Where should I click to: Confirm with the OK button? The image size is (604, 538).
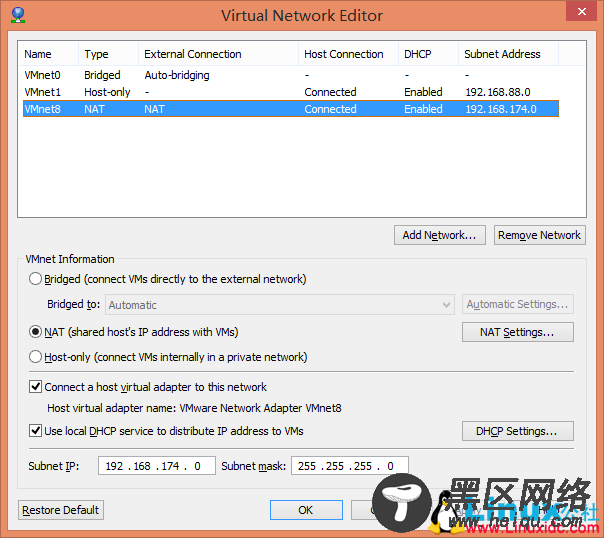pyautogui.click(x=306, y=510)
